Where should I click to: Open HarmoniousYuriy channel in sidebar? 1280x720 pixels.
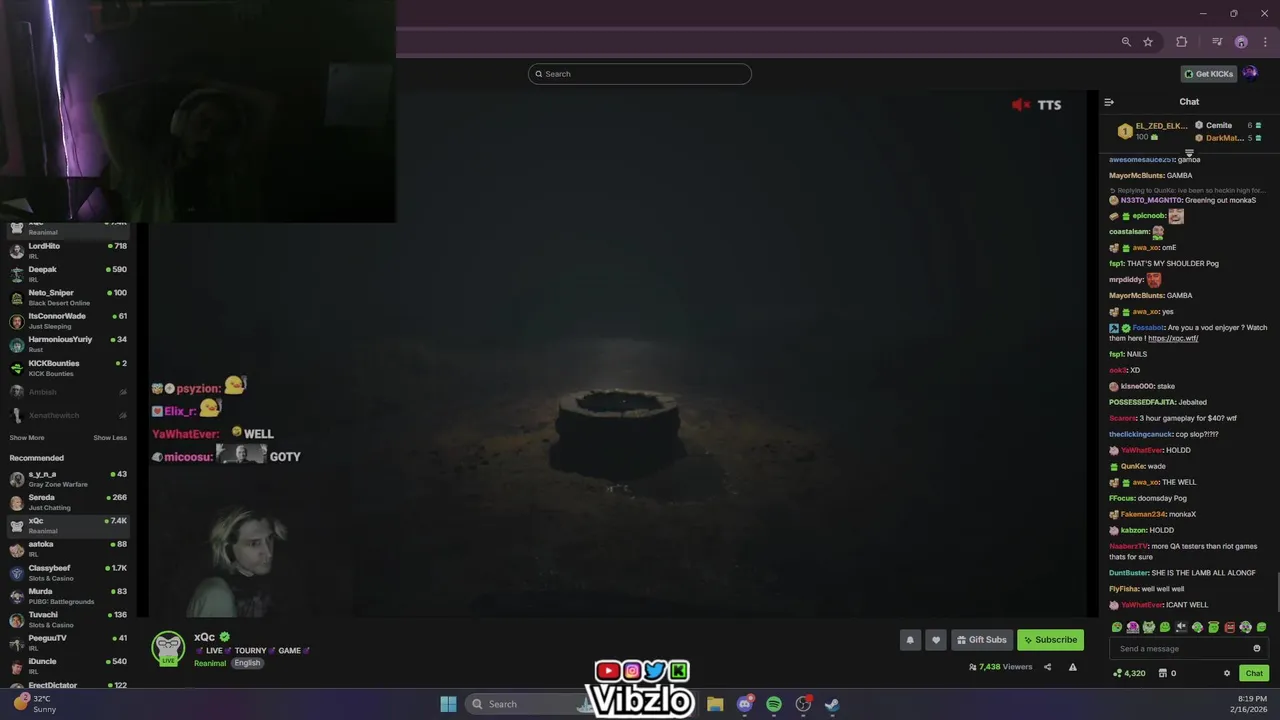[68, 344]
